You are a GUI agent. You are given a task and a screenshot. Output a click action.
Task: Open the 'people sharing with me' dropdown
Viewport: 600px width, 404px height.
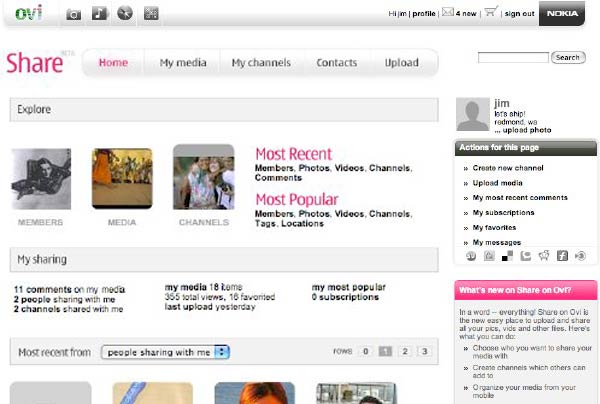coord(168,352)
